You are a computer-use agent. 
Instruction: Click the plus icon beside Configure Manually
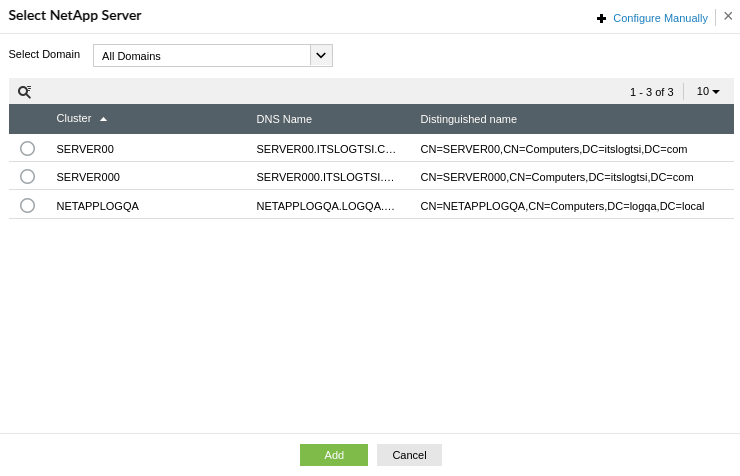(x=601, y=18)
